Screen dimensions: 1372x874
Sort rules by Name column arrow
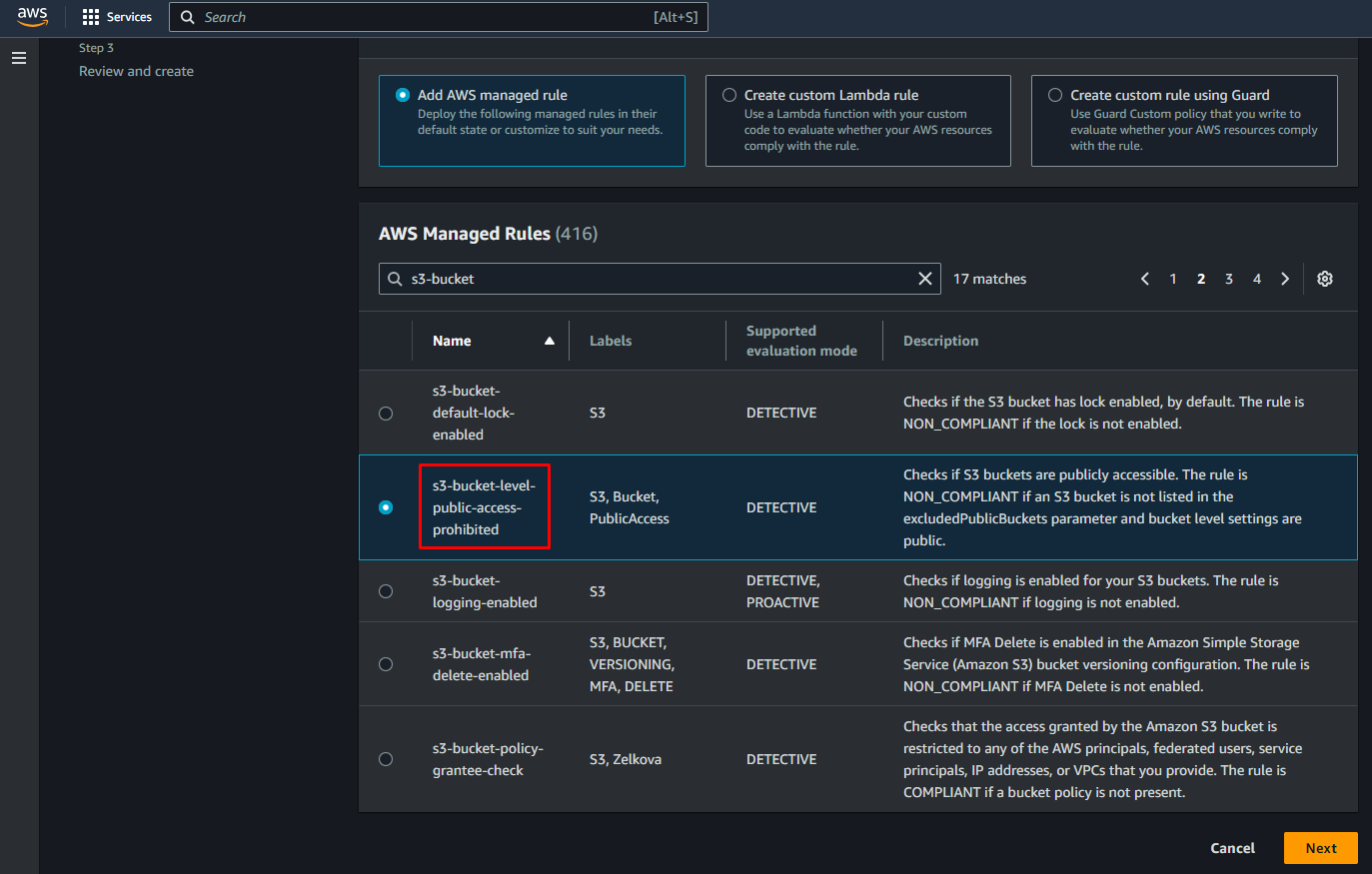coord(549,341)
